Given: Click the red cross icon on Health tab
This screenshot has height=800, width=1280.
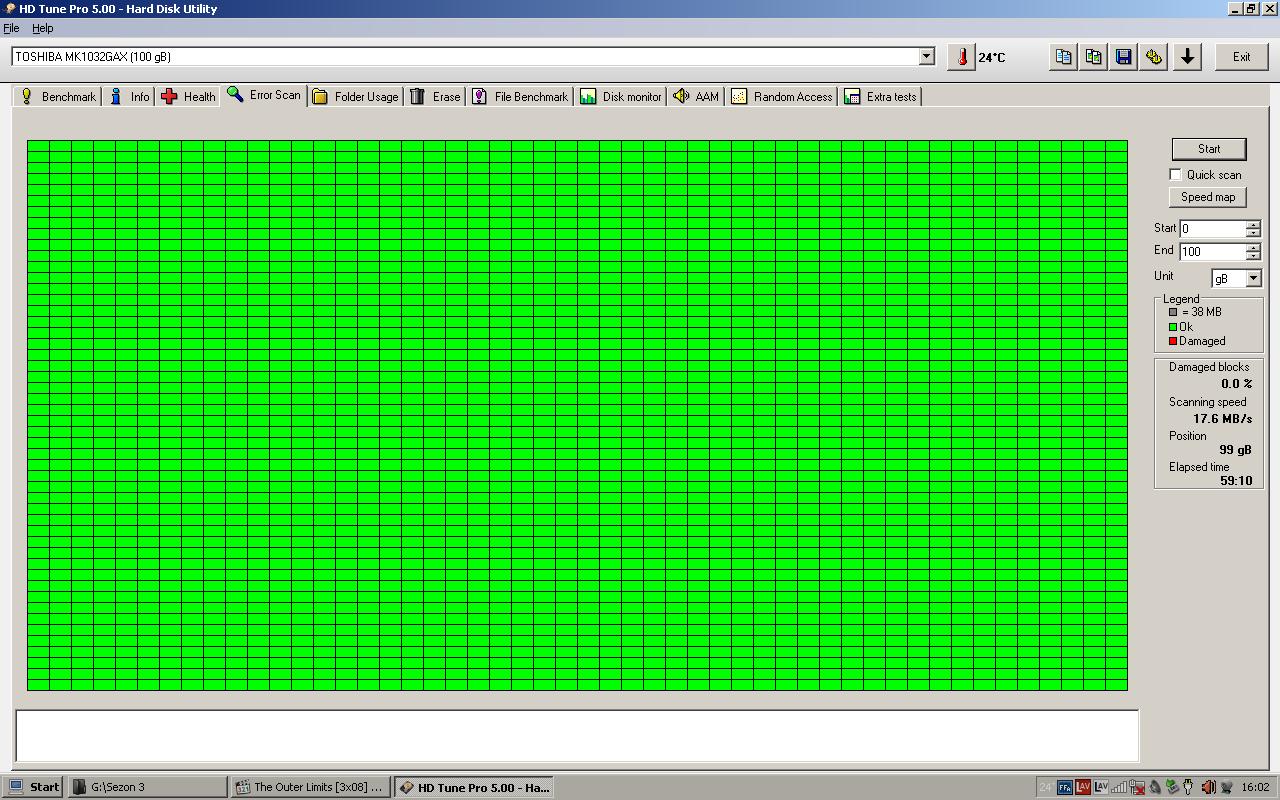Looking at the screenshot, I should coord(169,96).
